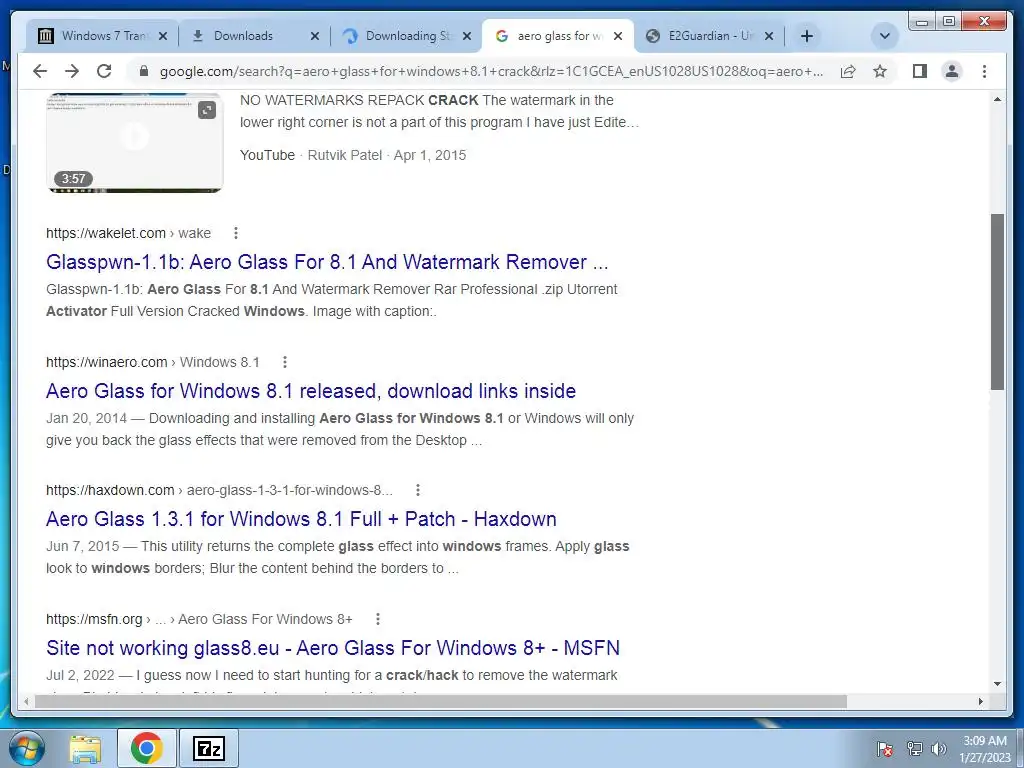Screen dimensions: 1024x768
Task: Open Action Center flag in tray
Action: click(x=886, y=749)
